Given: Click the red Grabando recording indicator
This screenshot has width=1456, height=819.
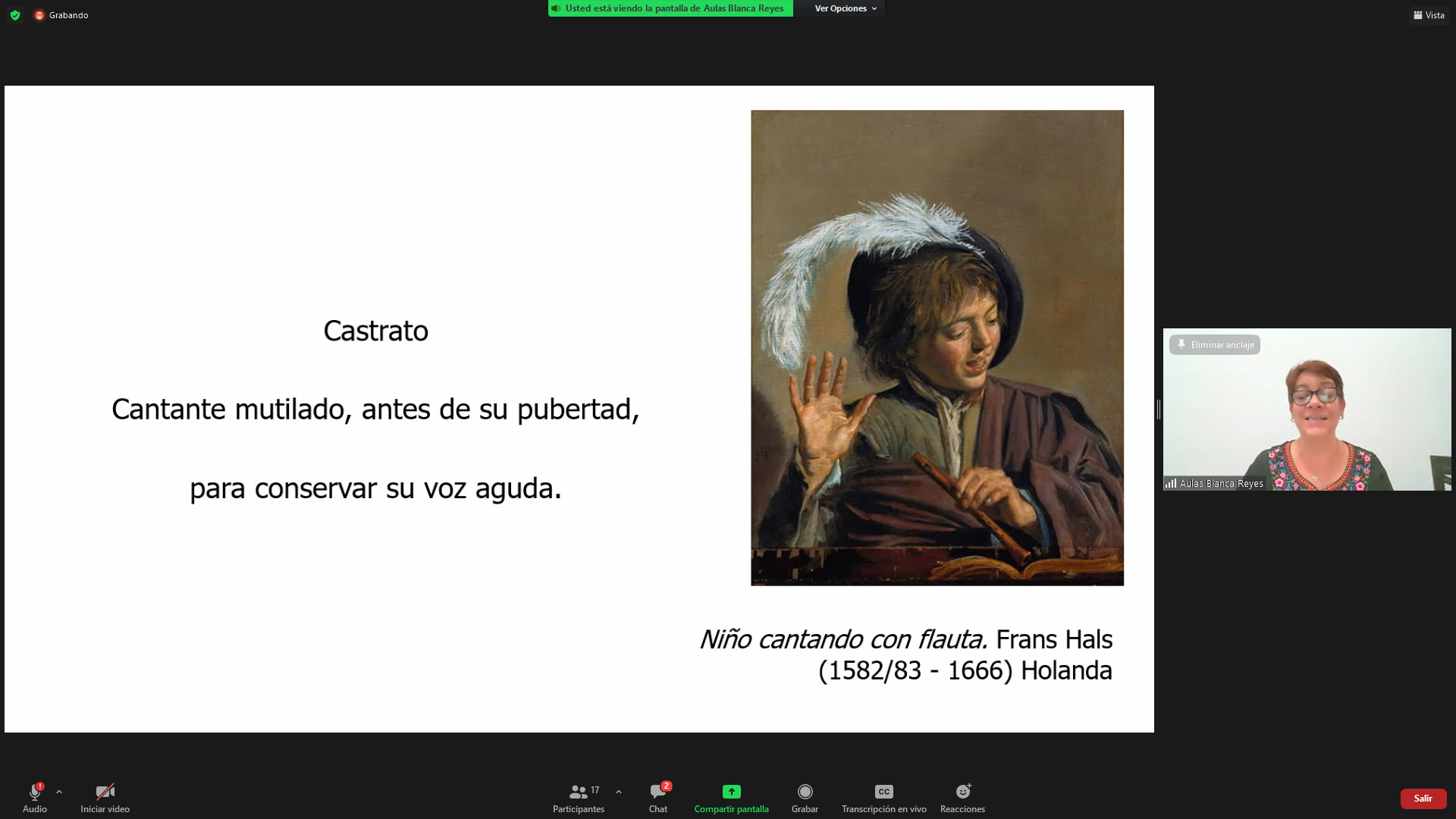Looking at the screenshot, I should click(39, 15).
